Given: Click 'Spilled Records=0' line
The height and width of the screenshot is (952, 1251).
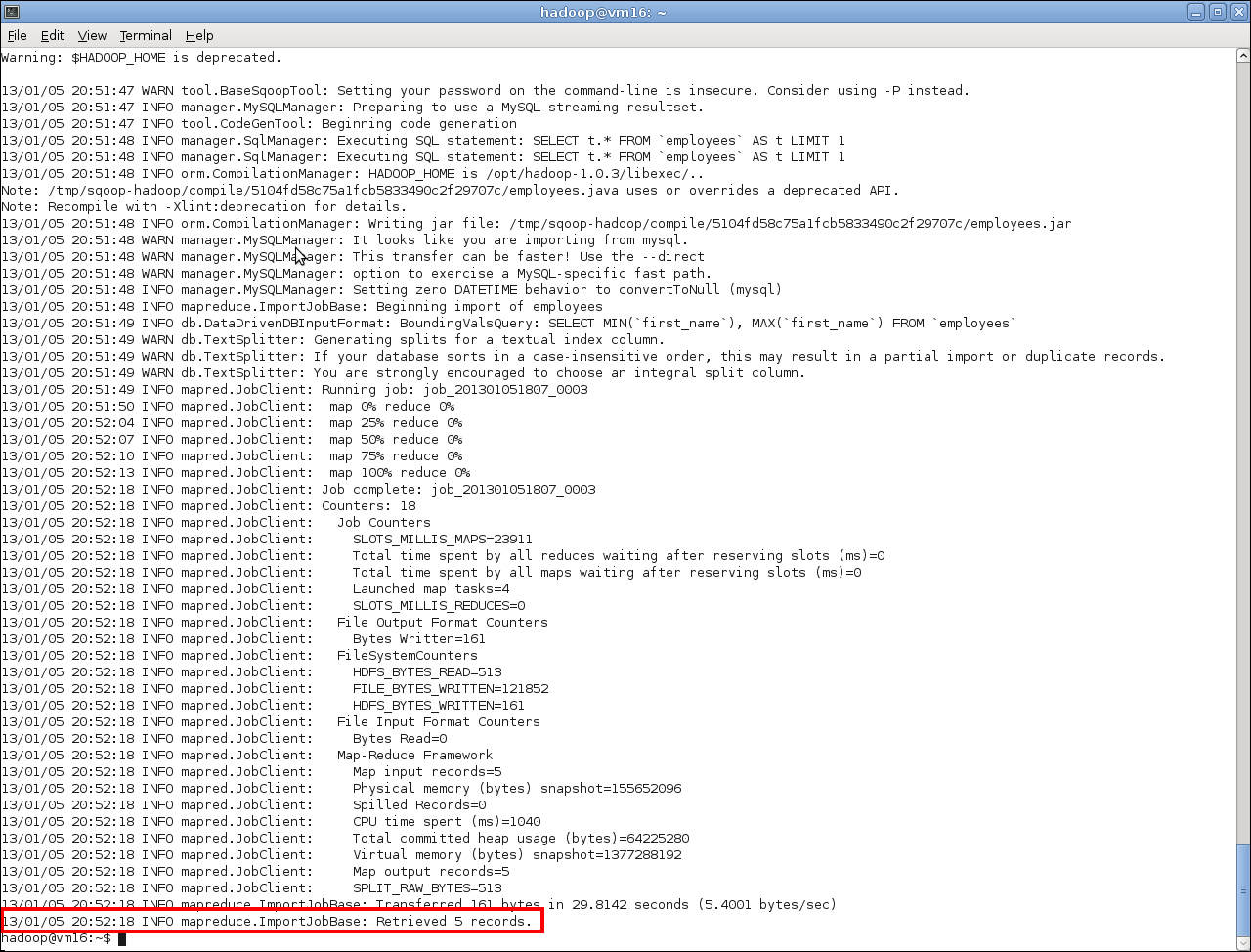Looking at the screenshot, I should point(243,805).
